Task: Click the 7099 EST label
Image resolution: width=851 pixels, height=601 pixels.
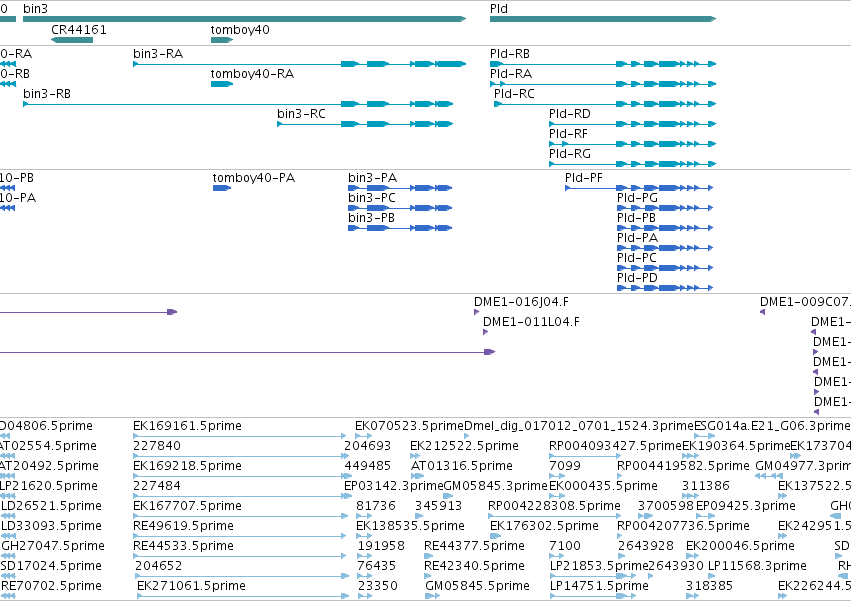Action: tap(565, 466)
